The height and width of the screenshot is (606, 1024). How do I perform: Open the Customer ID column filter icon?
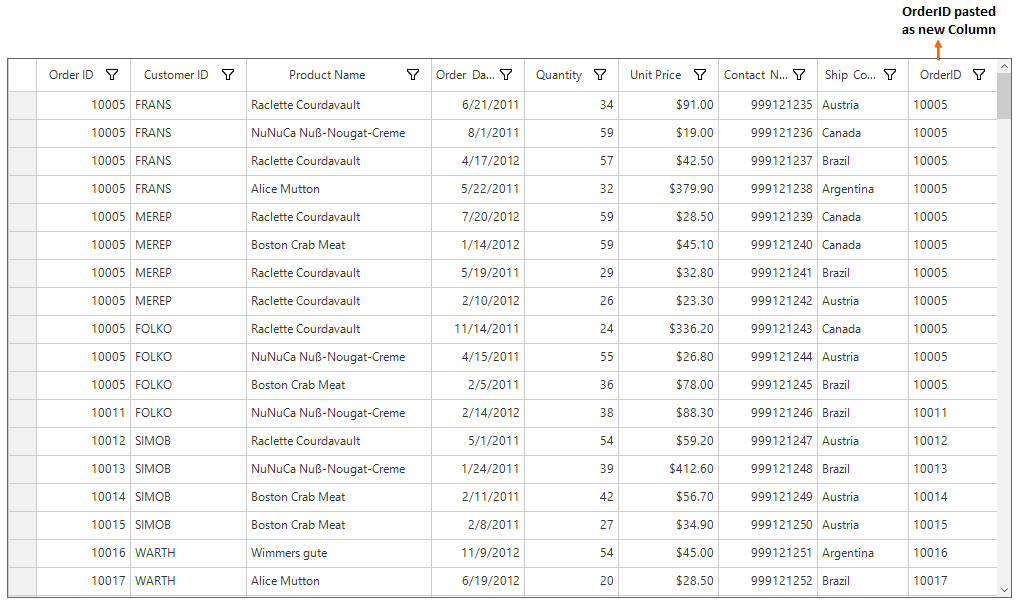pyautogui.click(x=228, y=74)
